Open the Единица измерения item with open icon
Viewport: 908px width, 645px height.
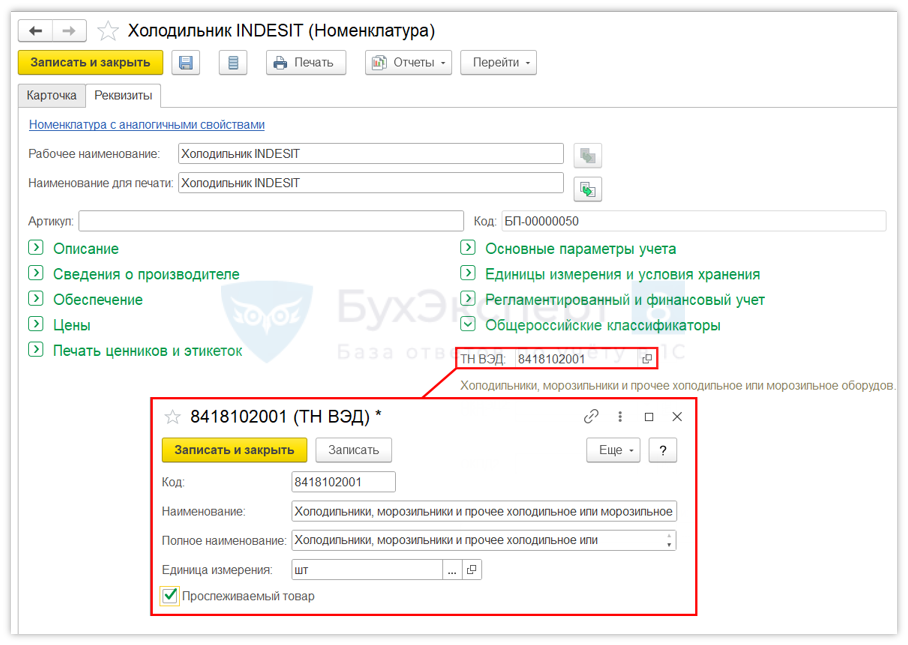tap(471, 570)
